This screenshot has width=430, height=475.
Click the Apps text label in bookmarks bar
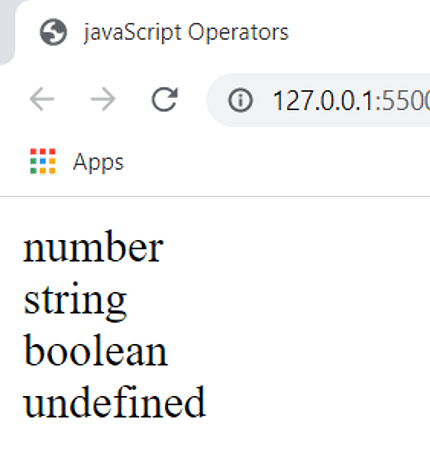98,162
